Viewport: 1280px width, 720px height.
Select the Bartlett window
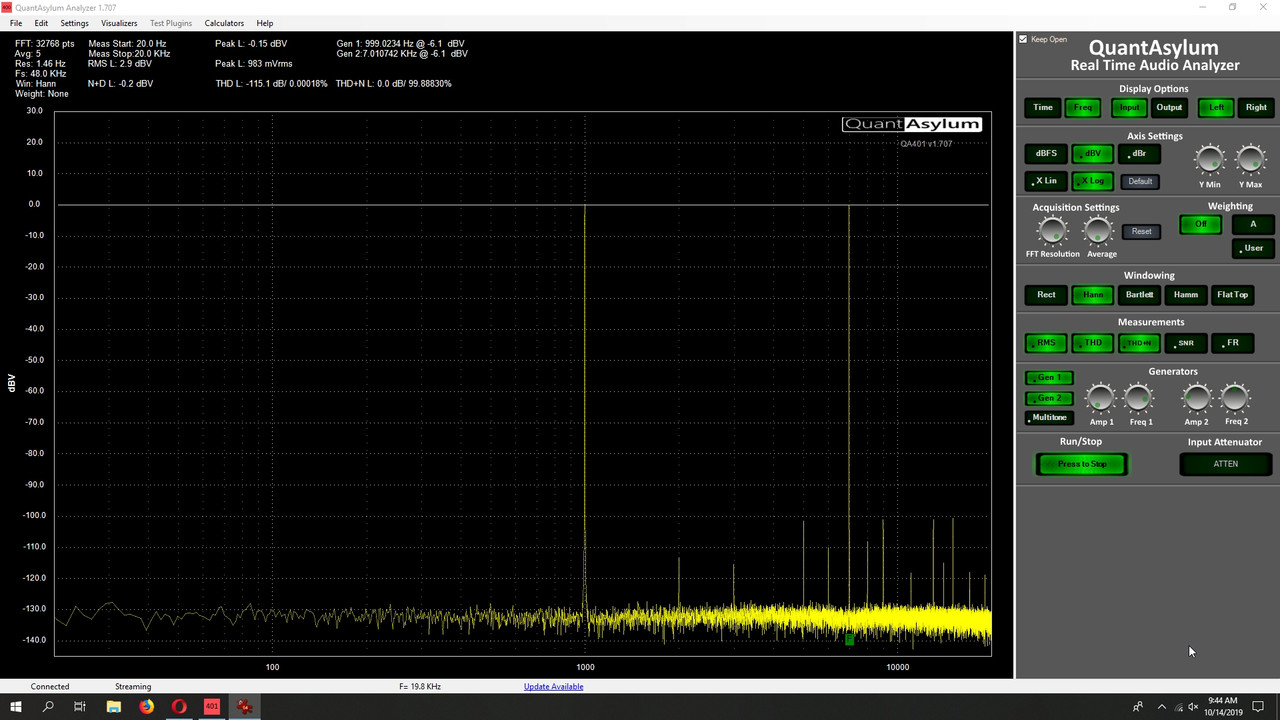coord(1139,295)
